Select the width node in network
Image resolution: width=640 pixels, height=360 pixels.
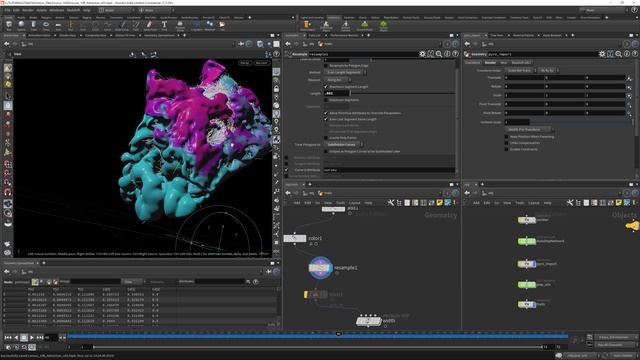pyautogui.click(x=368, y=321)
